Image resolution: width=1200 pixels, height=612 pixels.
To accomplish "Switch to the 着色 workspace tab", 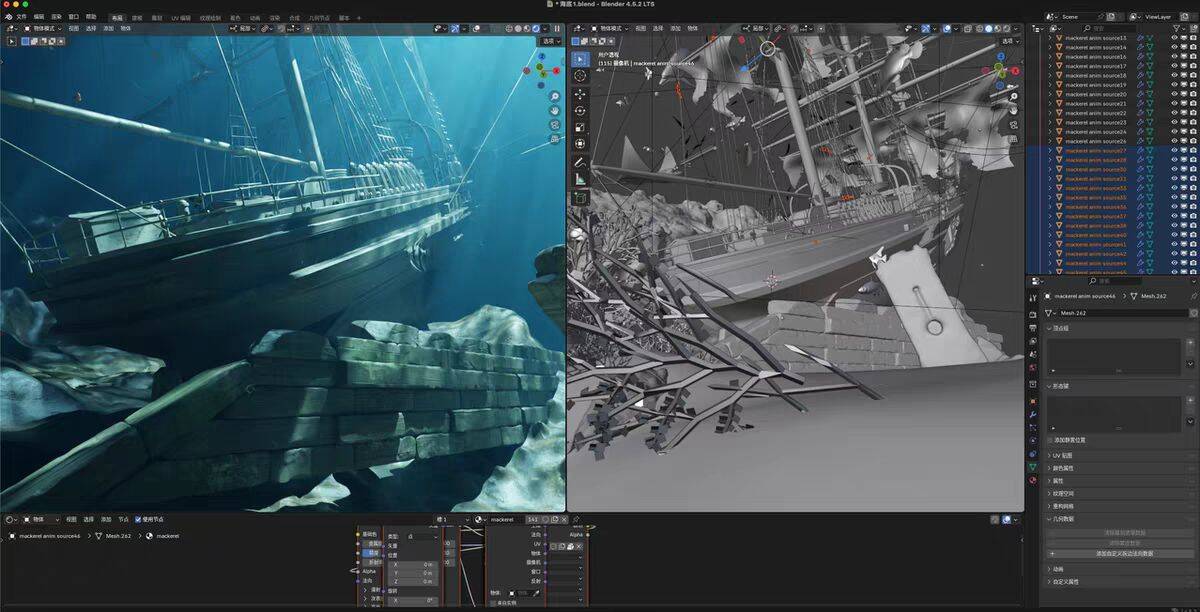I will point(235,17).
